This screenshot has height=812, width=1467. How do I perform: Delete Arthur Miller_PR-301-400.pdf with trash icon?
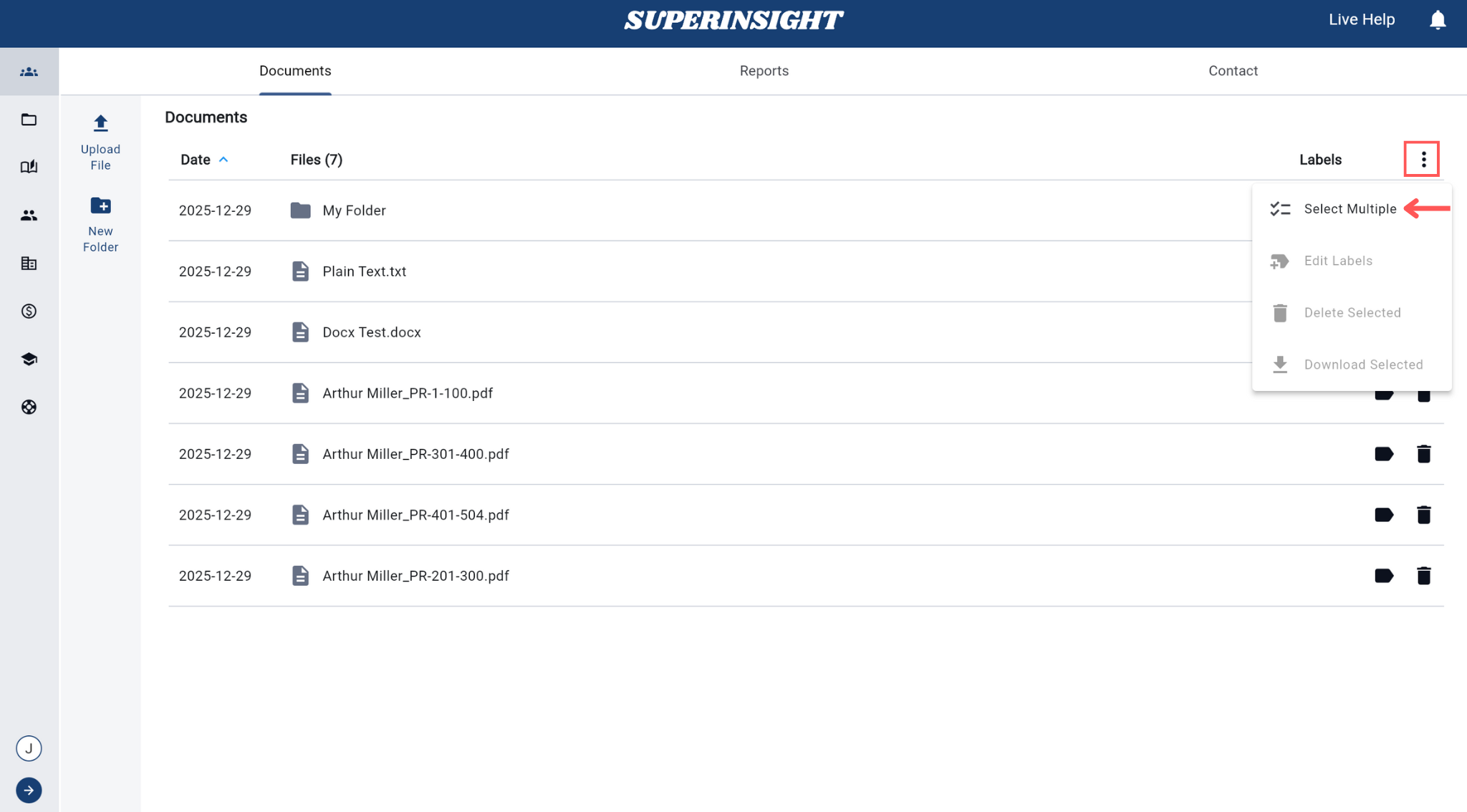point(1423,454)
